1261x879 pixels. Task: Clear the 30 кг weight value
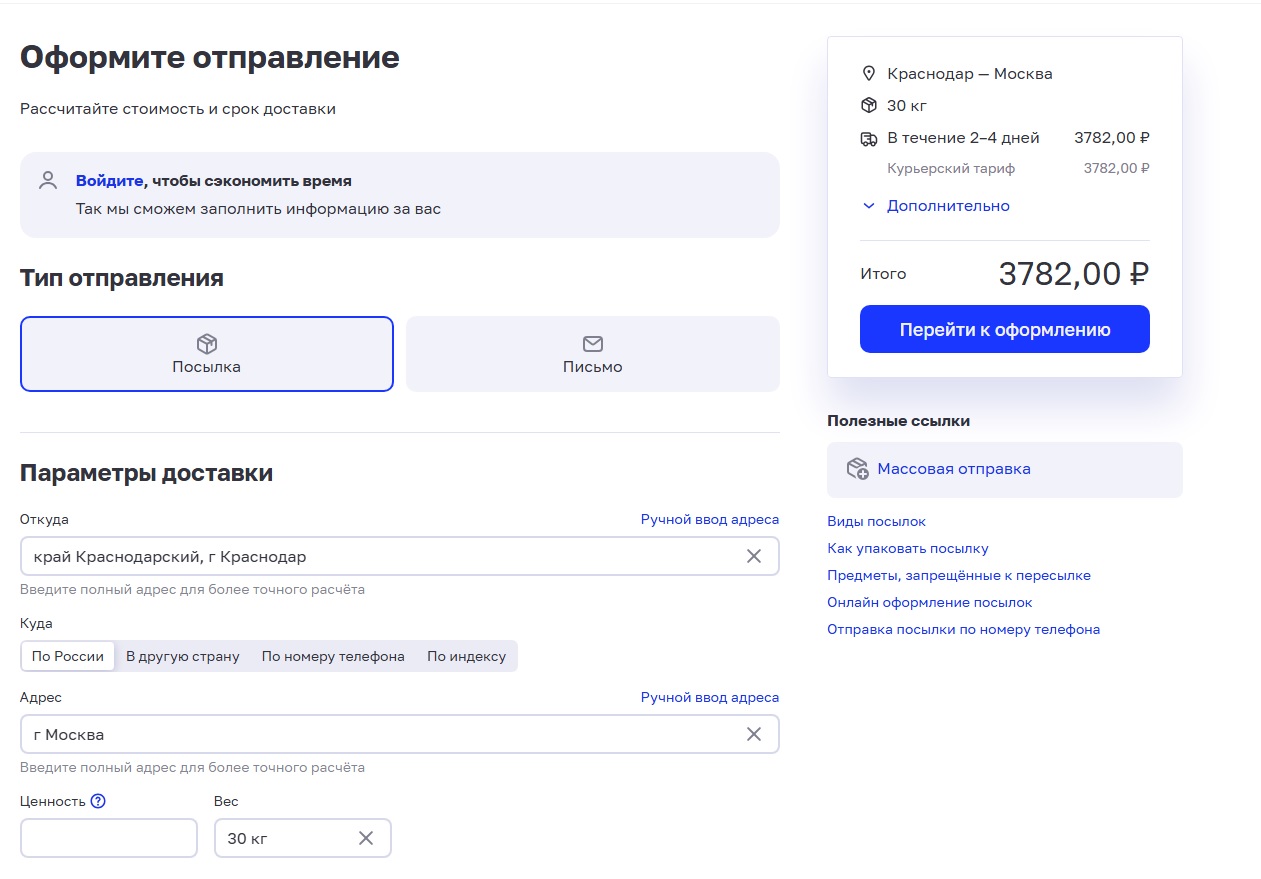(x=366, y=838)
